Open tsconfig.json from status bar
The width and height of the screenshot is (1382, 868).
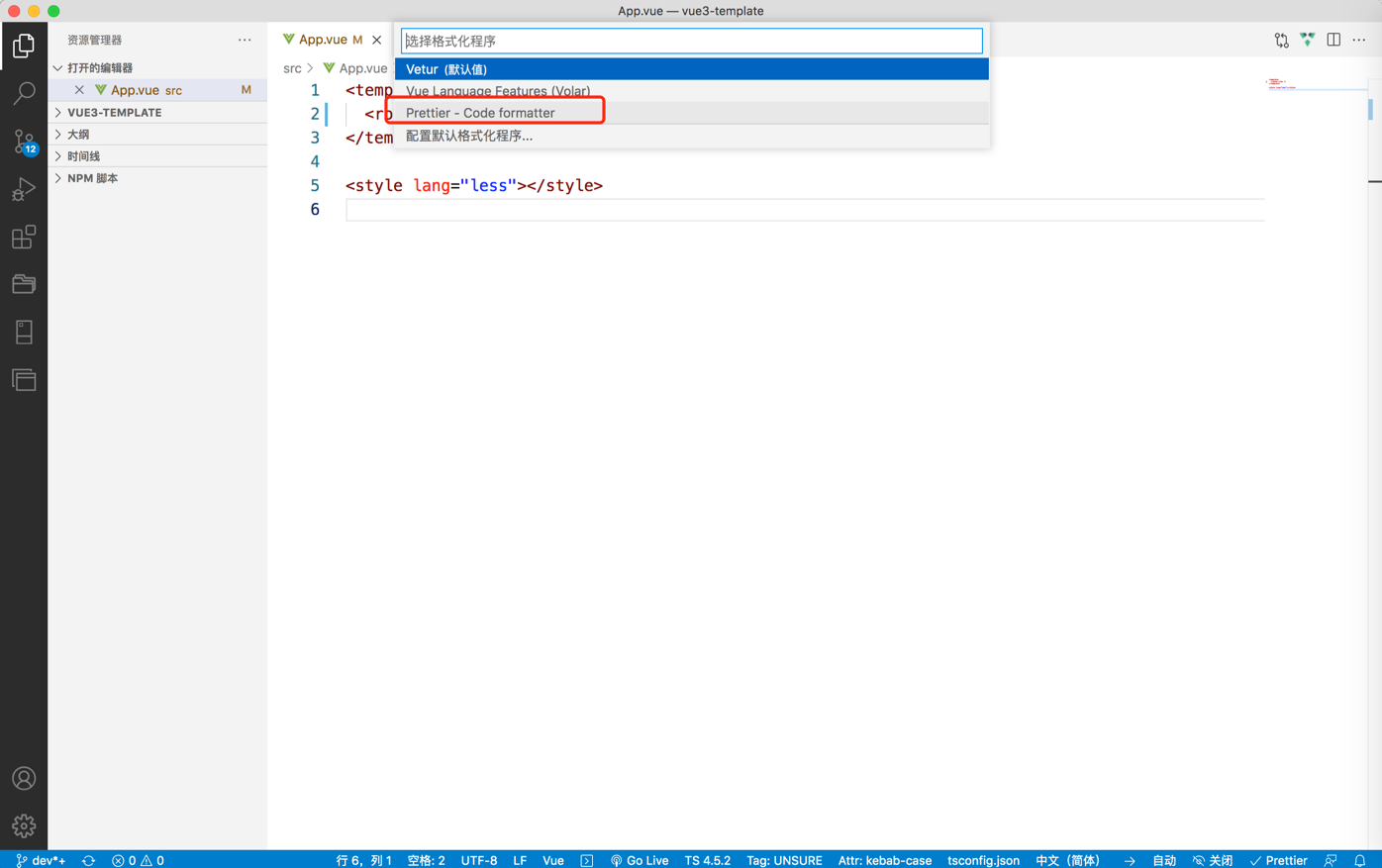point(983,860)
